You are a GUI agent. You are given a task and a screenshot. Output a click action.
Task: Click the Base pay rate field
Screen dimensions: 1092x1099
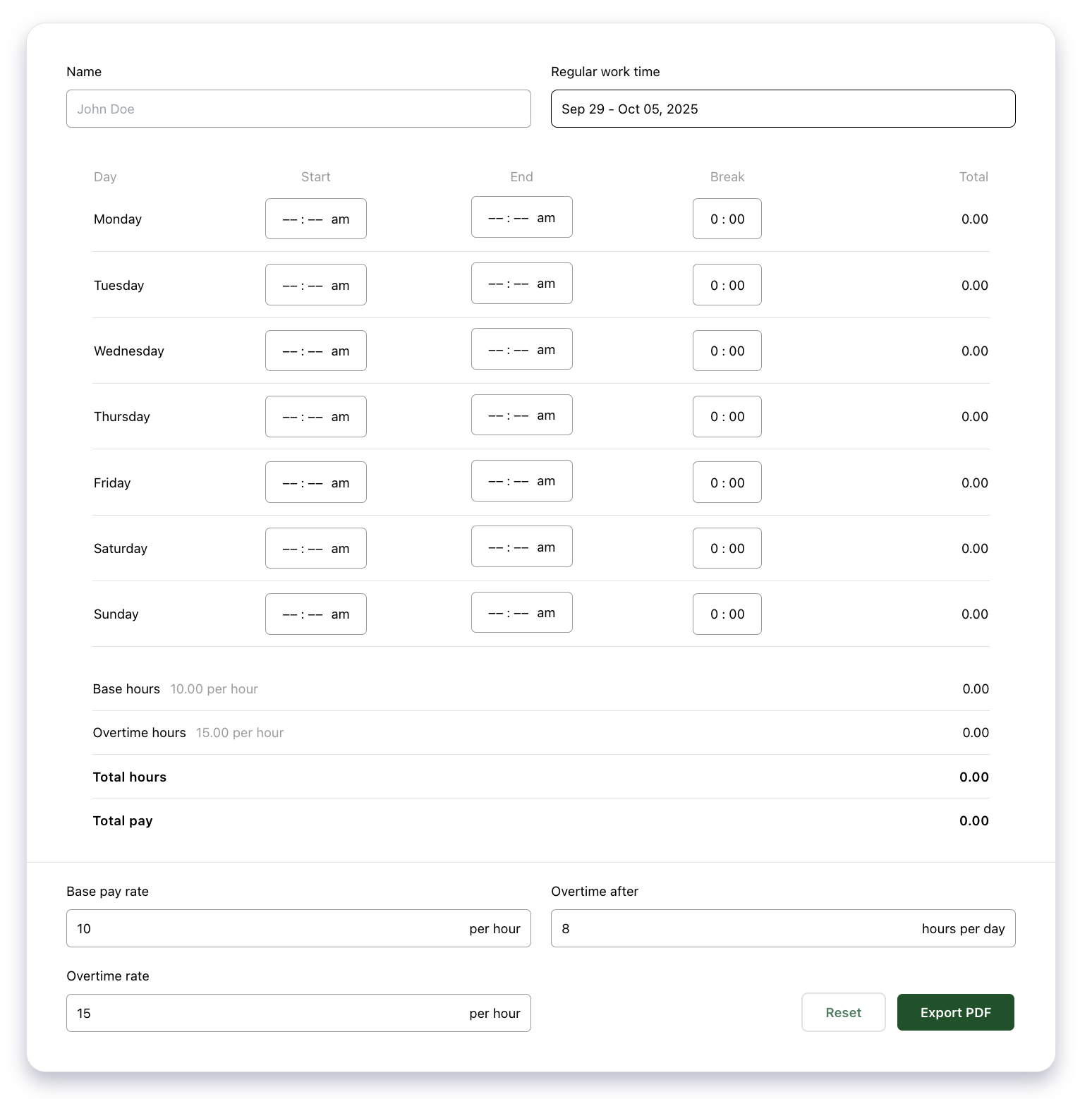[x=268, y=928]
